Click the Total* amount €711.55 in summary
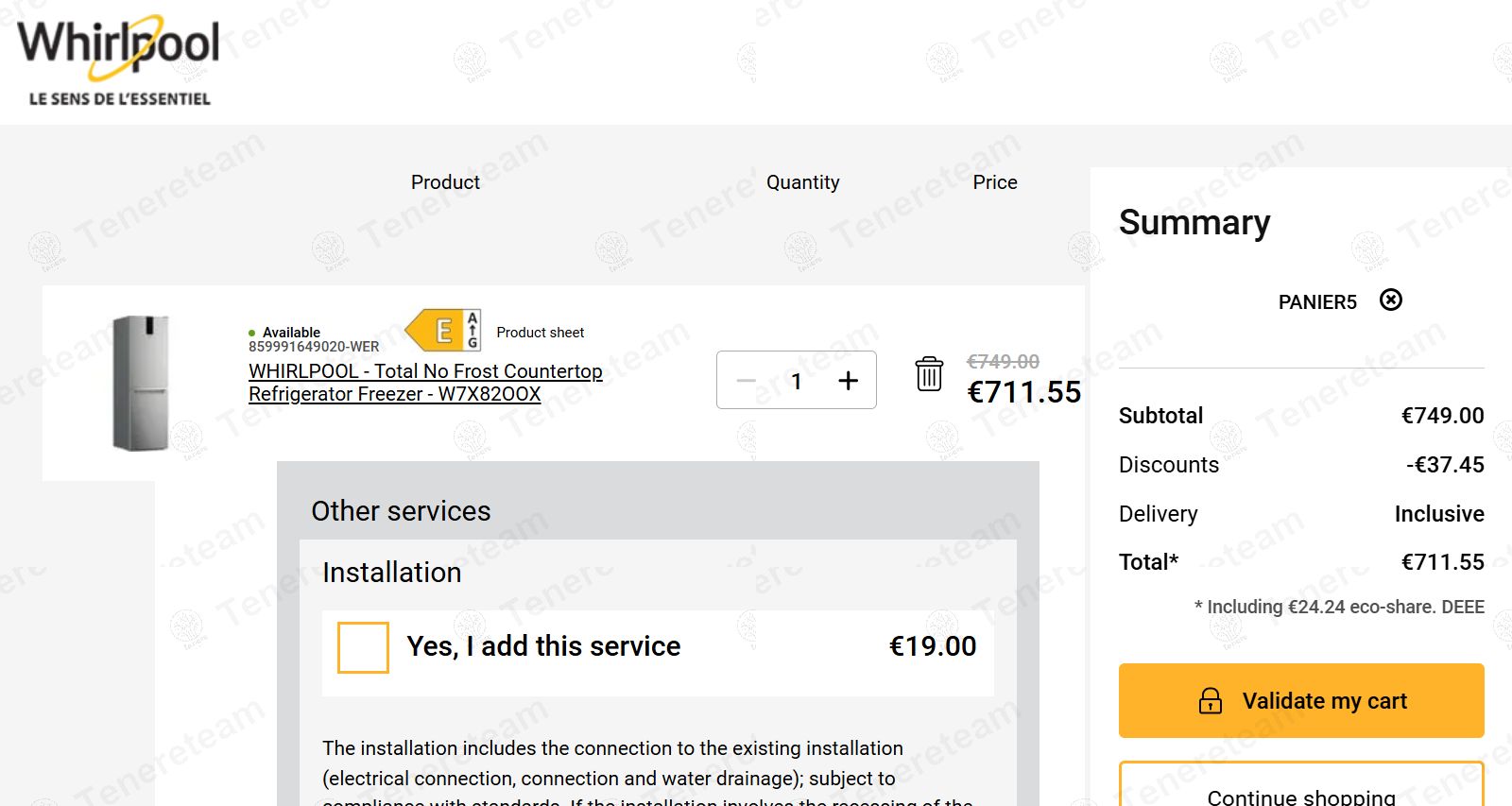The height and width of the screenshot is (806, 1512). click(x=1442, y=562)
